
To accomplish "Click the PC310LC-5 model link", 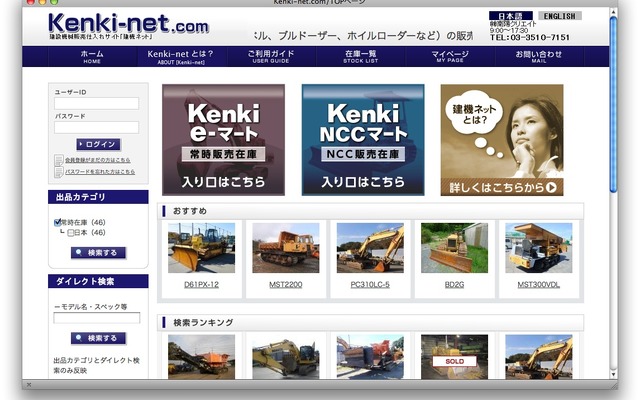I will pos(370,284).
